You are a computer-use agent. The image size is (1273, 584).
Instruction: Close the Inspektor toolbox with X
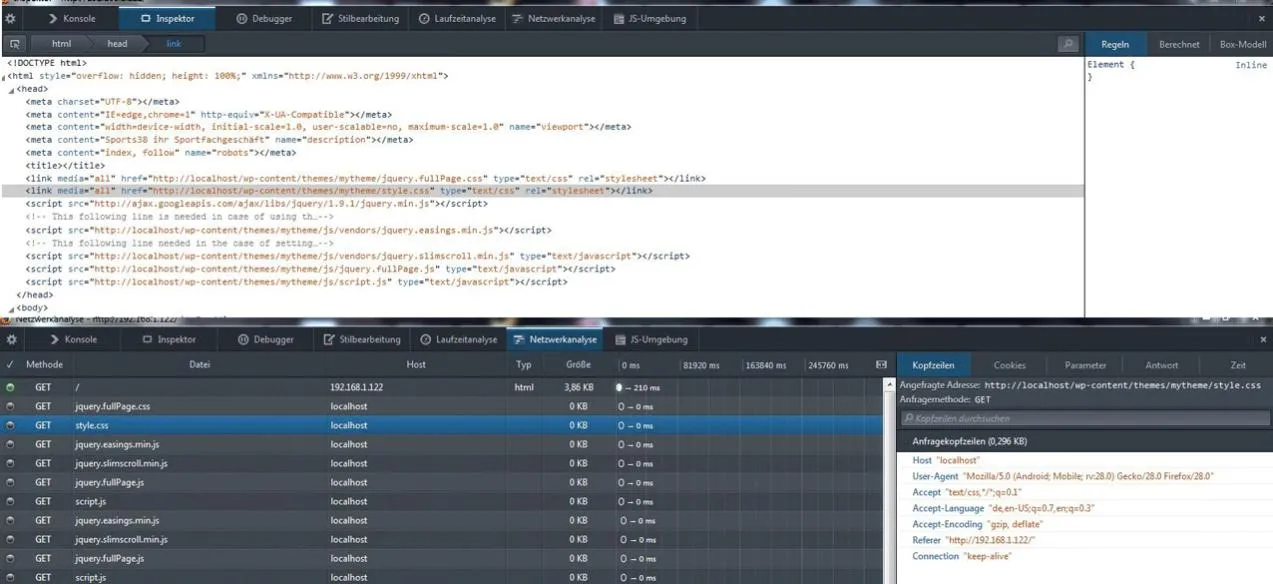(1262, 19)
